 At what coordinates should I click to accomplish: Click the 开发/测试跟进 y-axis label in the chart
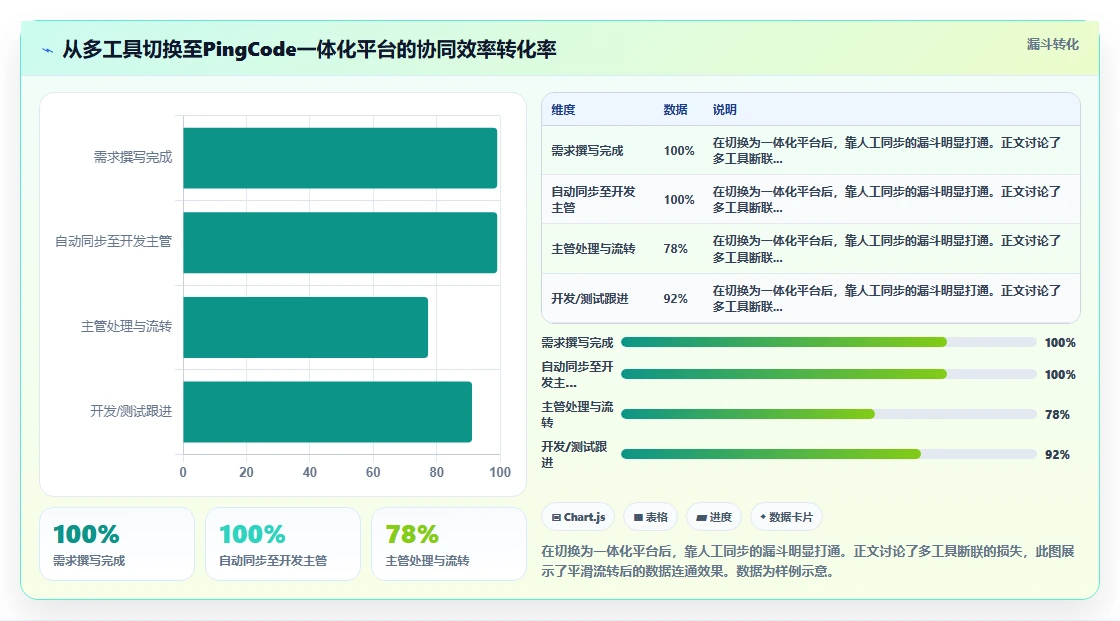(x=131, y=411)
